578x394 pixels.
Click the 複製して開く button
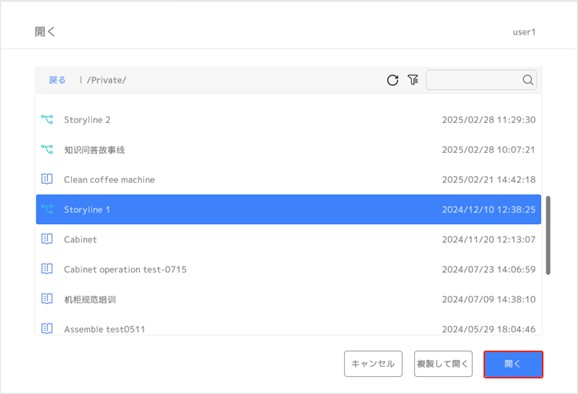443,364
